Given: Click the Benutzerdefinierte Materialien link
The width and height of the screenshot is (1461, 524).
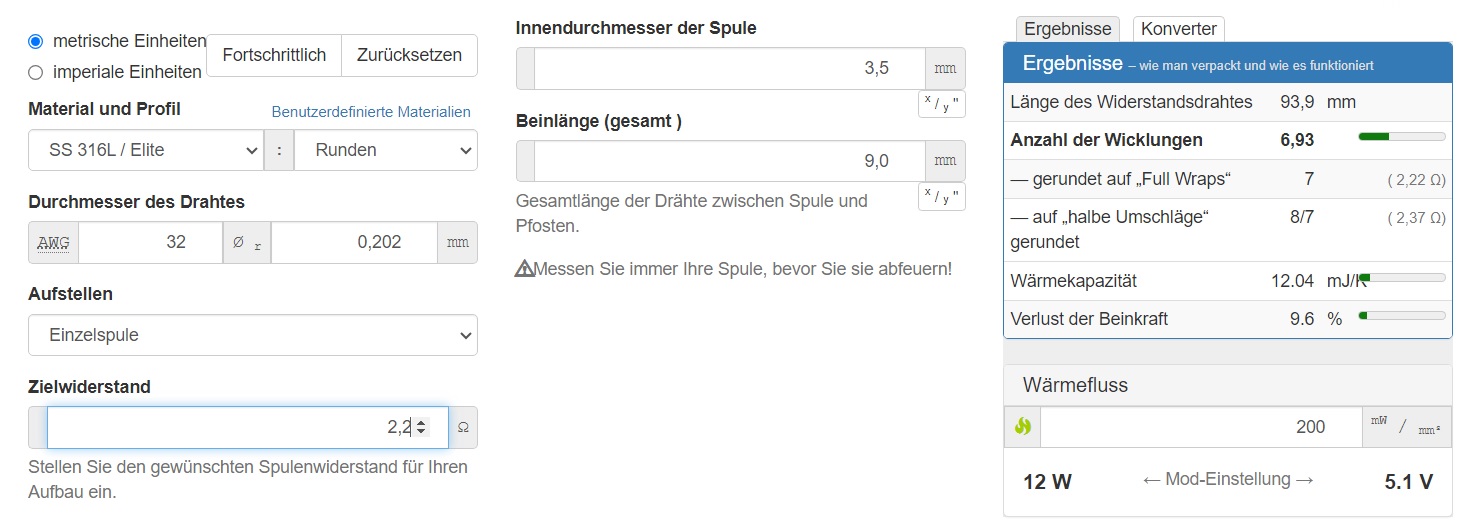Looking at the screenshot, I should pyautogui.click(x=371, y=112).
